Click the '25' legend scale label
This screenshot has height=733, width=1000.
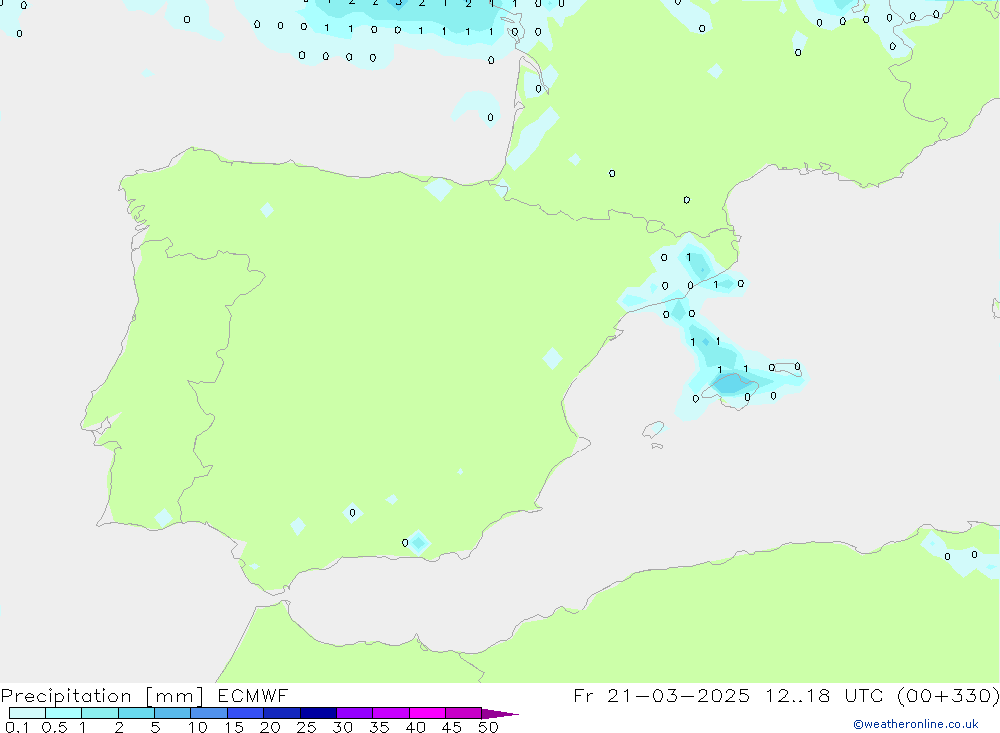(x=307, y=727)
